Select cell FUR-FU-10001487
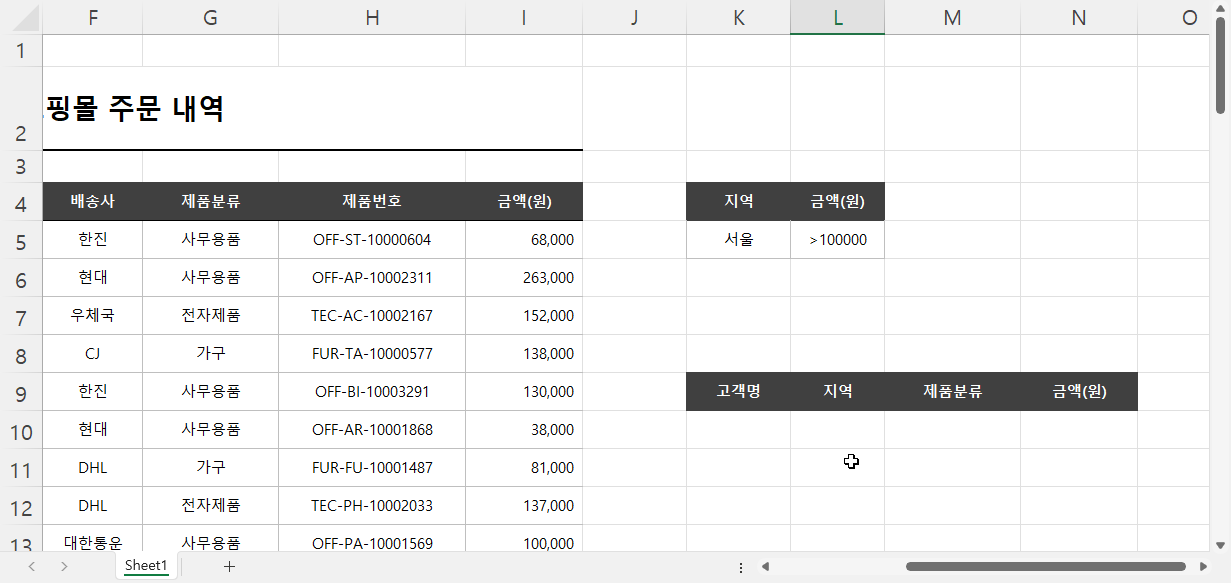Screen dimensions: 1231x583 click(x=372, y=468)
